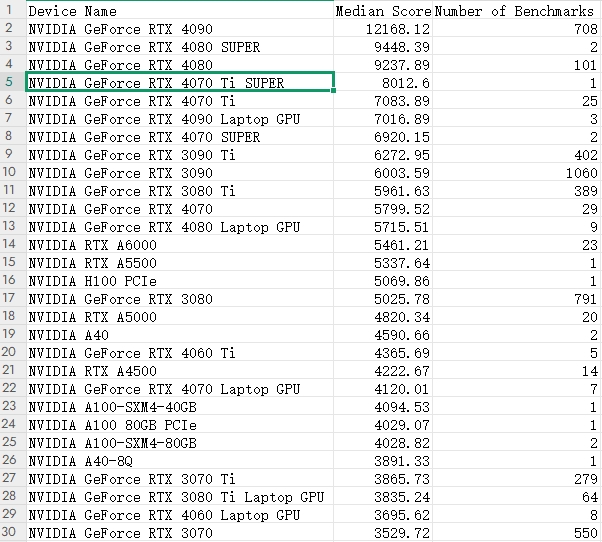The height and width of the screenshot is (542, 602).
Task: Select cell NVIDIA GeForce RTX 4090 Laptop GPU
Action: [x=180, y=118]
